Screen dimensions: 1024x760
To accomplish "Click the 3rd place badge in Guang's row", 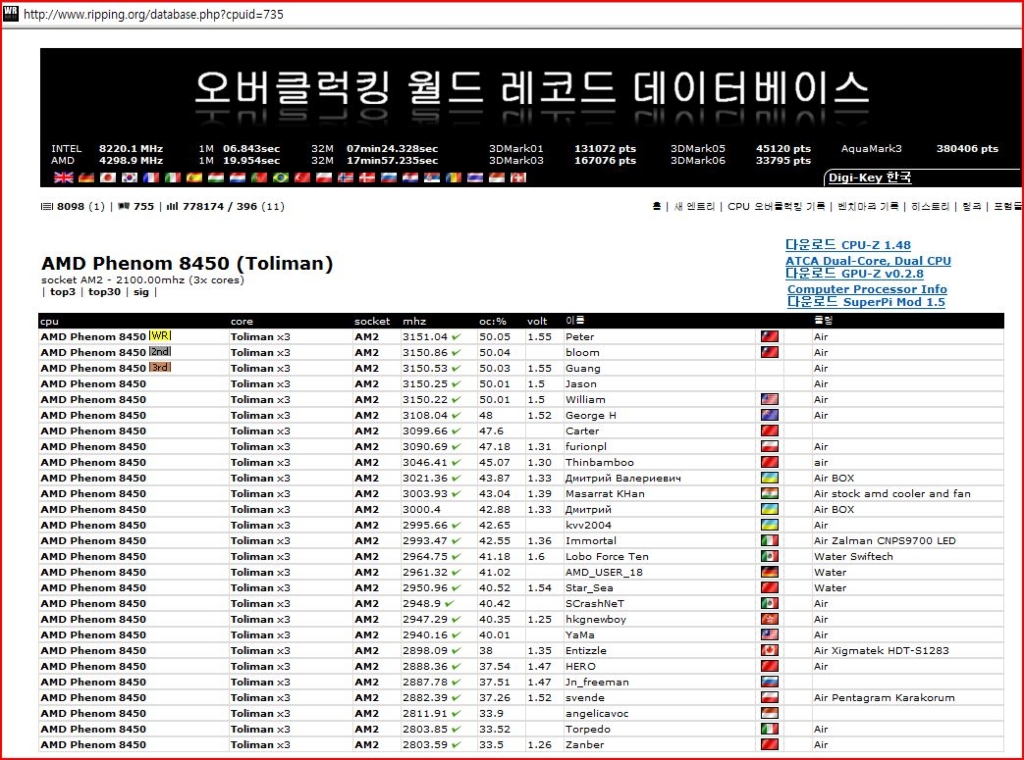I will 160,367.
